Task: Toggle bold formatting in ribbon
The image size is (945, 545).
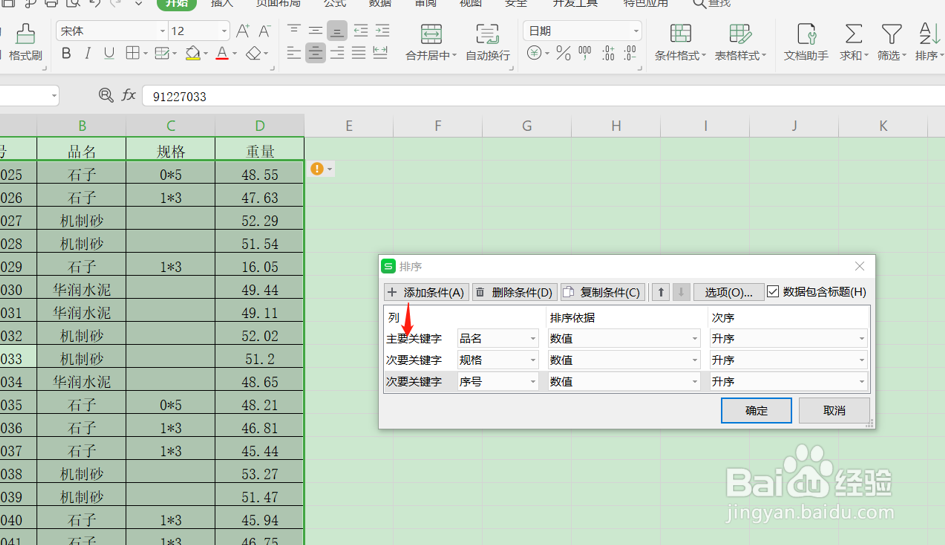Action: pyautogui.click(x=66, y=54)
